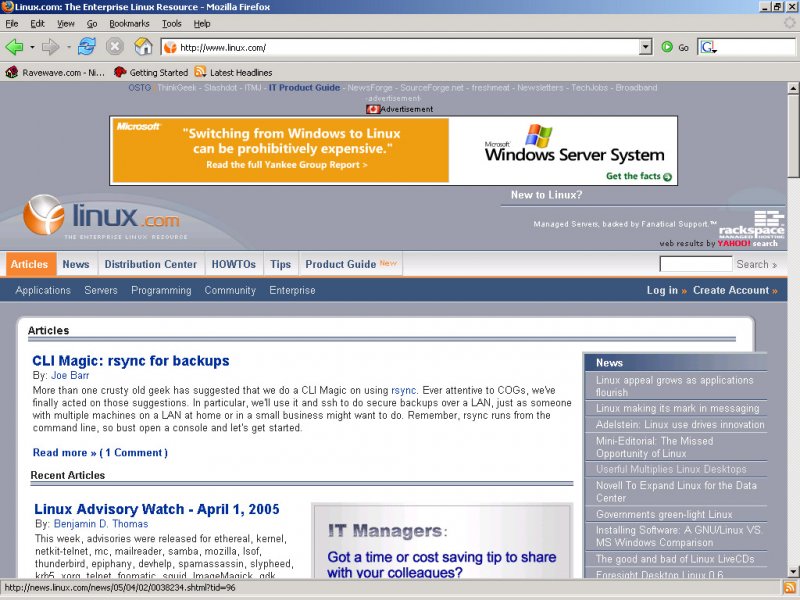Open the Google search engine picker
800x600 pixels.
tap(709, 47)
